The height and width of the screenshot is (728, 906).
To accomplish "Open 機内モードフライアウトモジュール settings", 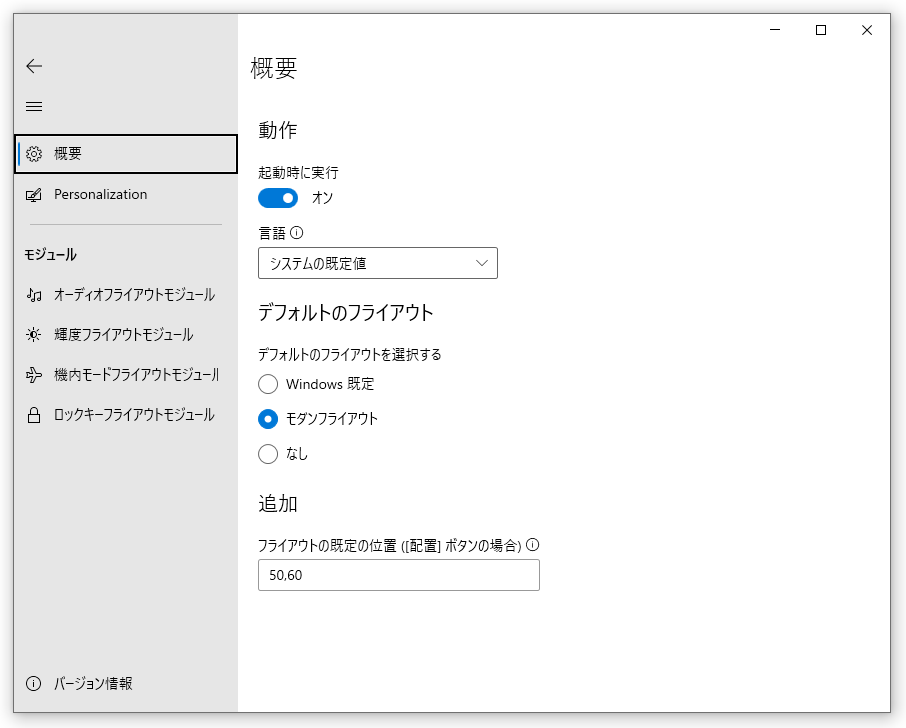I will (126, 375).
